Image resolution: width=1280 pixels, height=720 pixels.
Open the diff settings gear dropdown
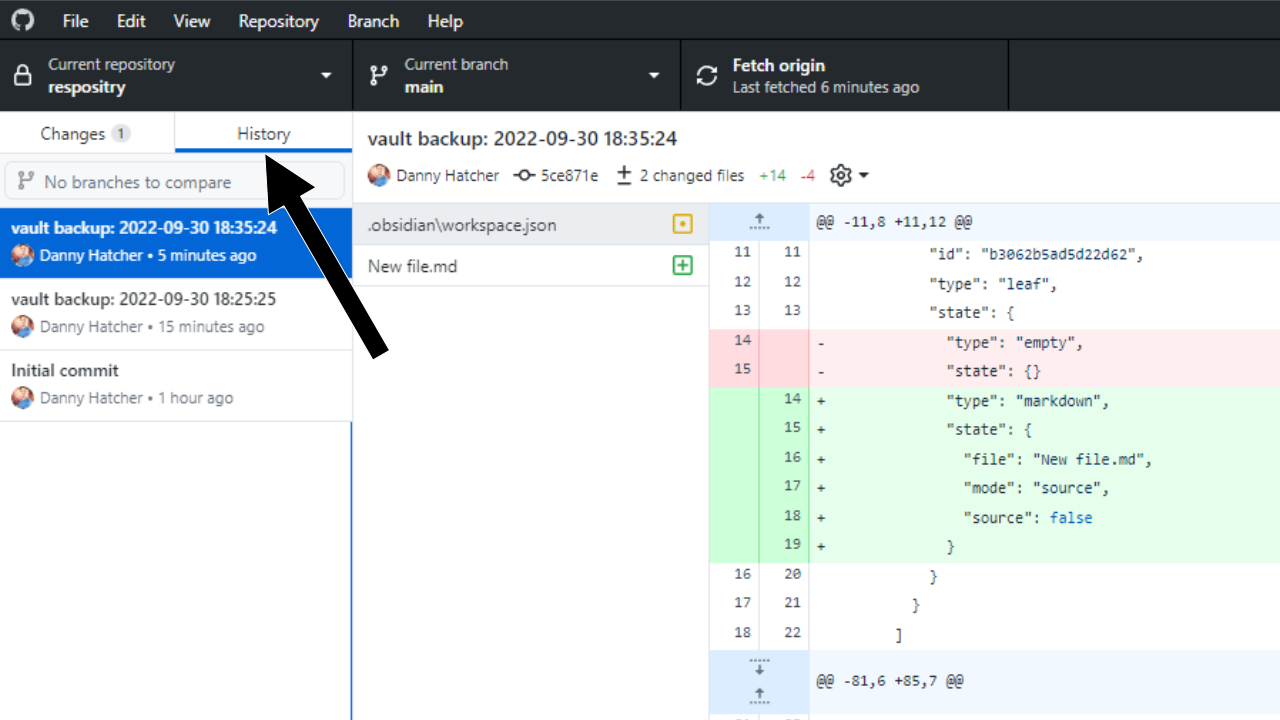[x=847, y=175]
